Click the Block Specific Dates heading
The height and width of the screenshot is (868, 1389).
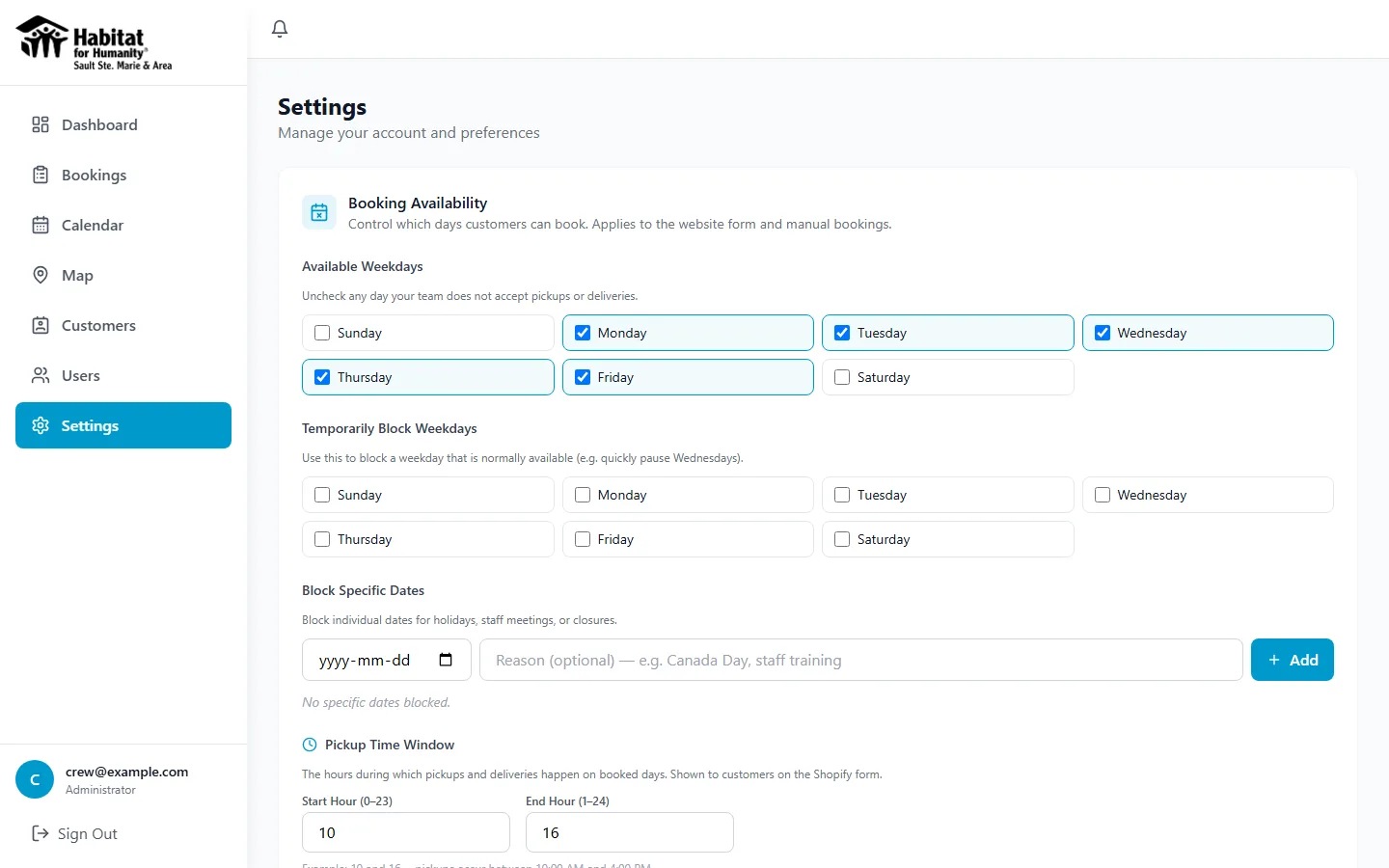[363, 590]
